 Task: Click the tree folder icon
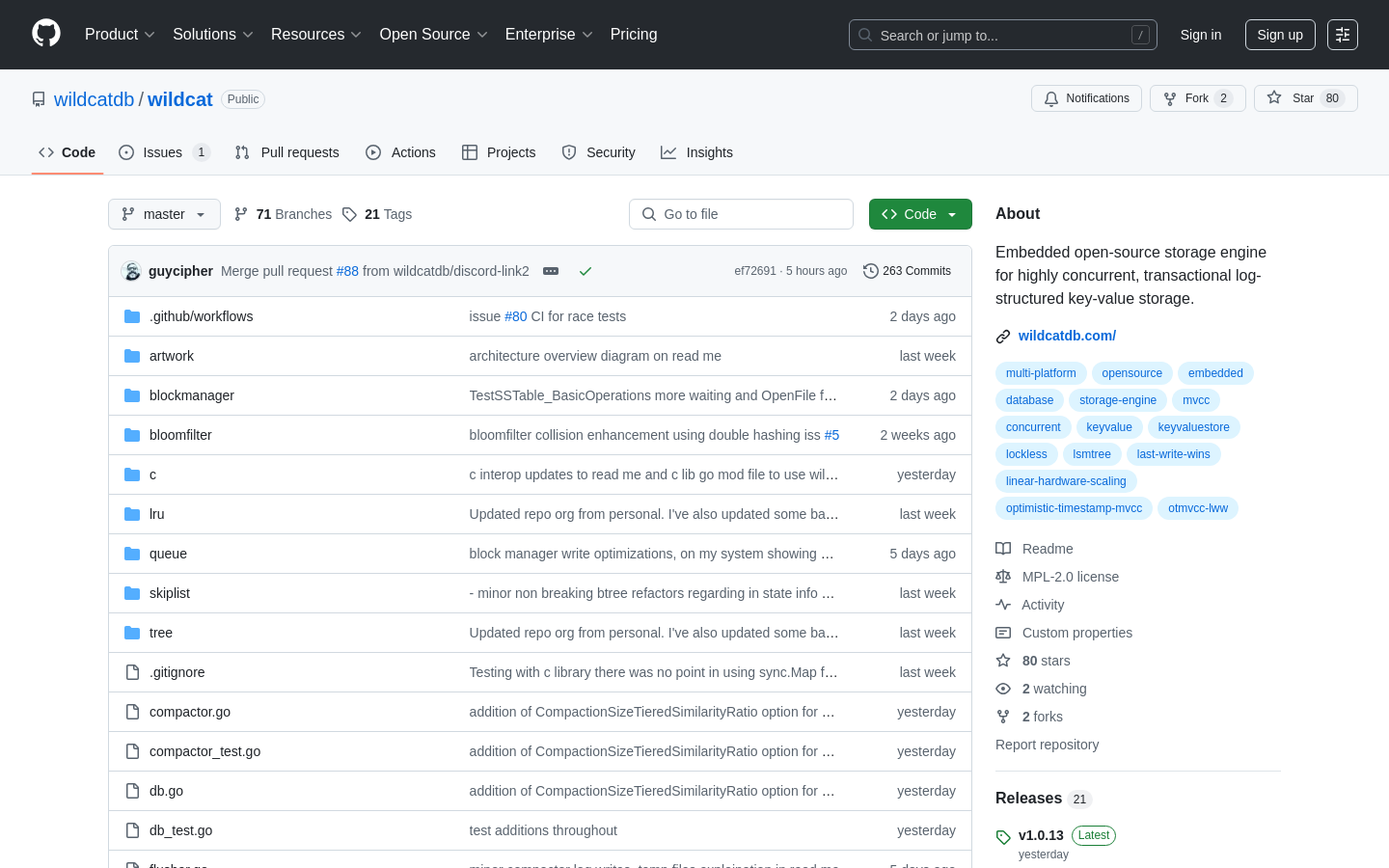click(132, 633)
